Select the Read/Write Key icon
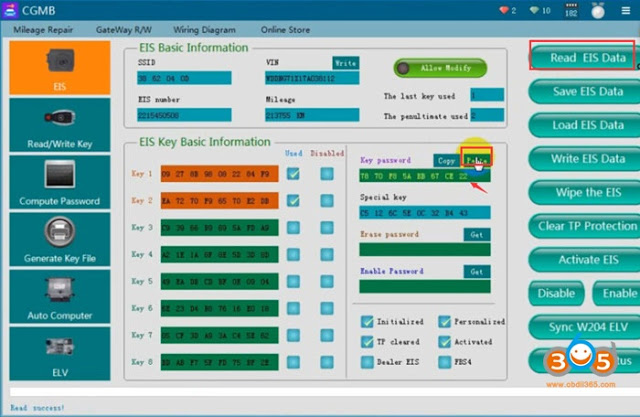 pos(60,125)
